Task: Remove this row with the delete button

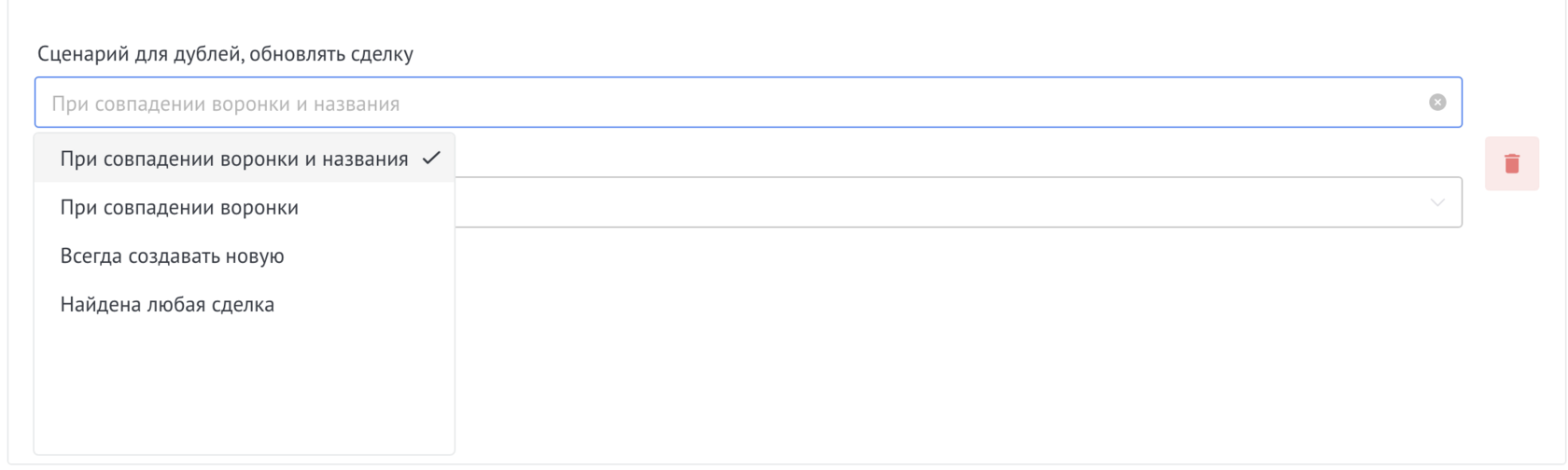Action: (x=1512, y=164)
